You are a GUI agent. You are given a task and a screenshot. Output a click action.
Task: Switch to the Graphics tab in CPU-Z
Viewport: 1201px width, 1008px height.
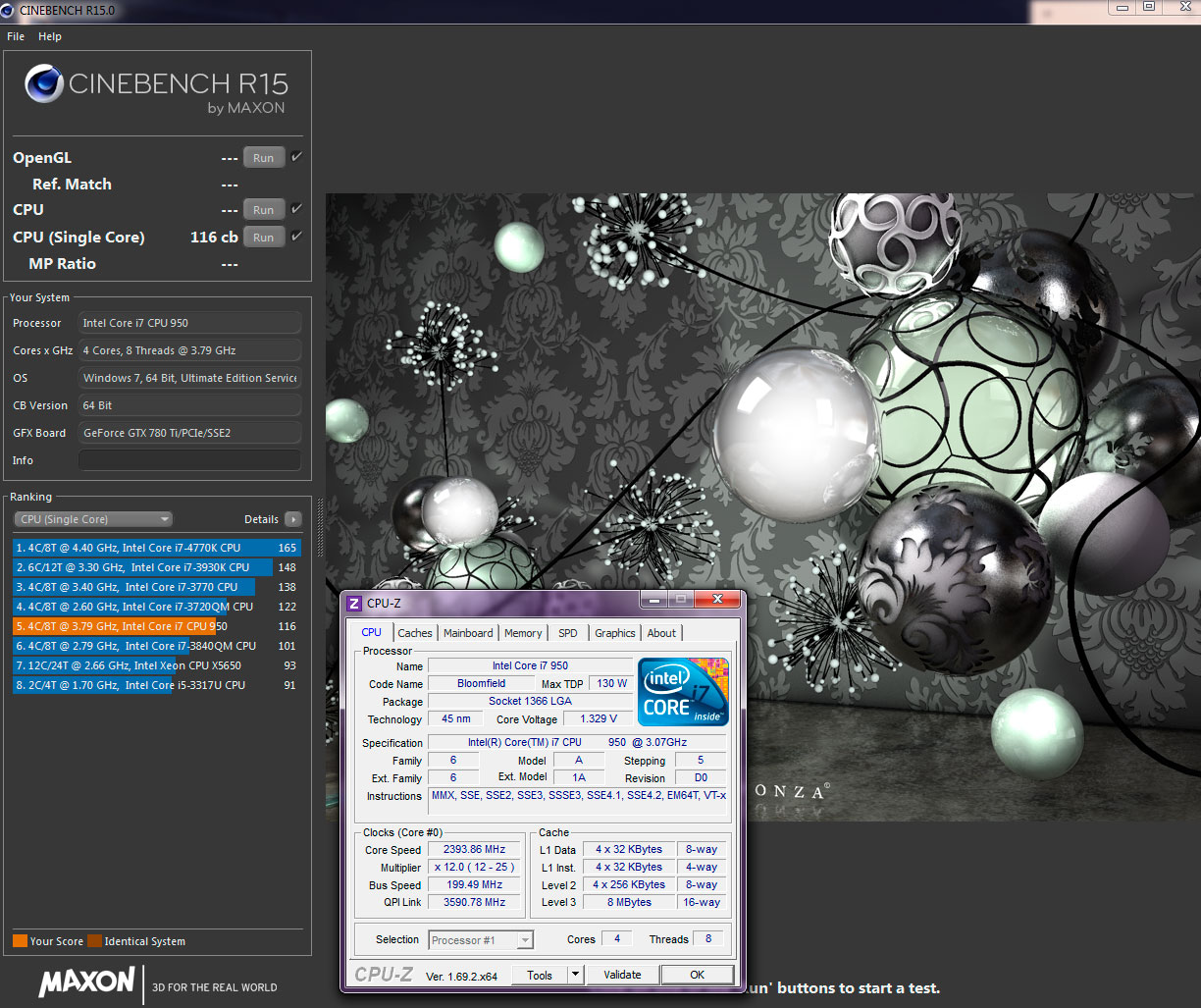coord(615,633)
